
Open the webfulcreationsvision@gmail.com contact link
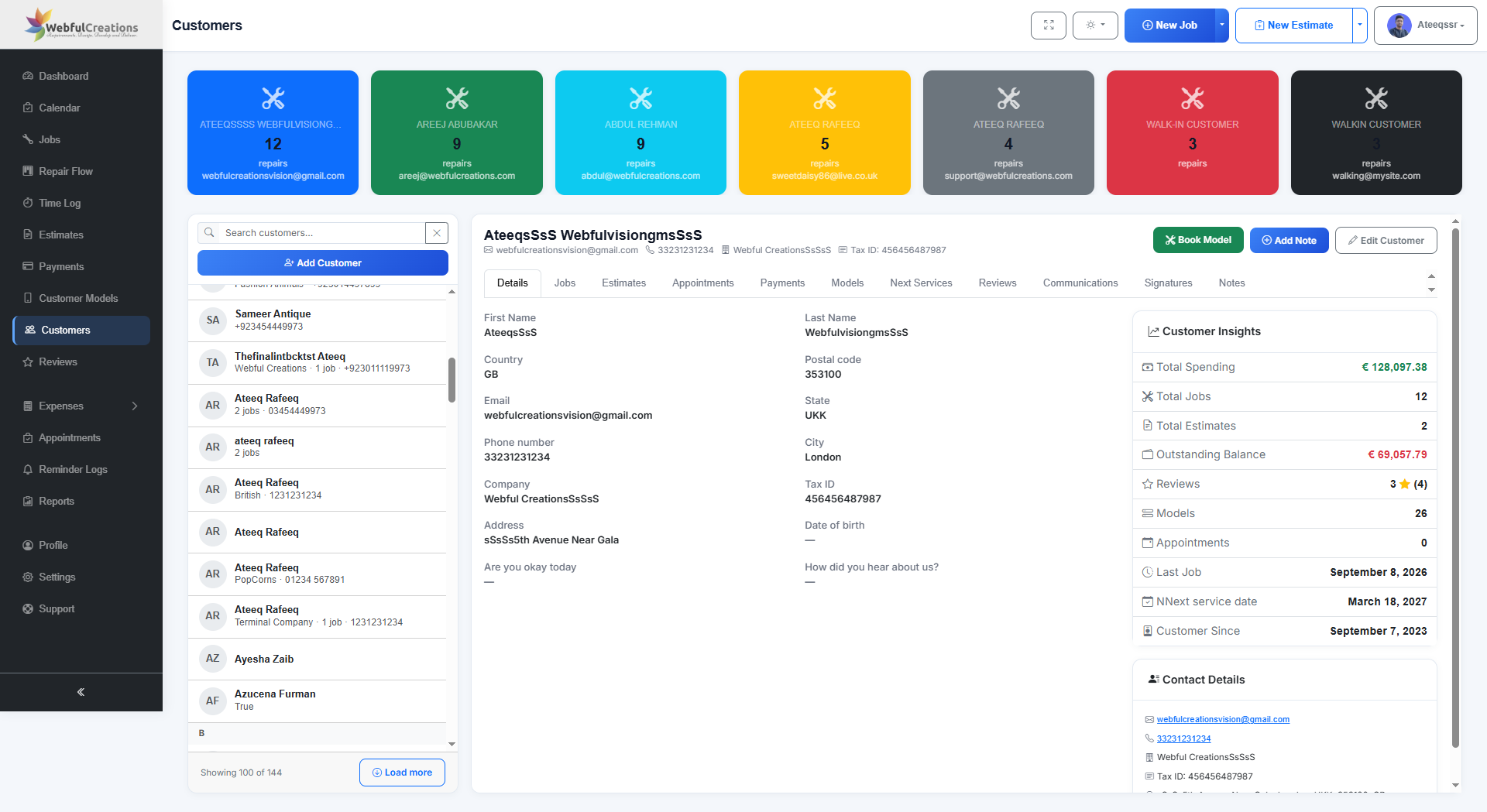point(1223,720)
